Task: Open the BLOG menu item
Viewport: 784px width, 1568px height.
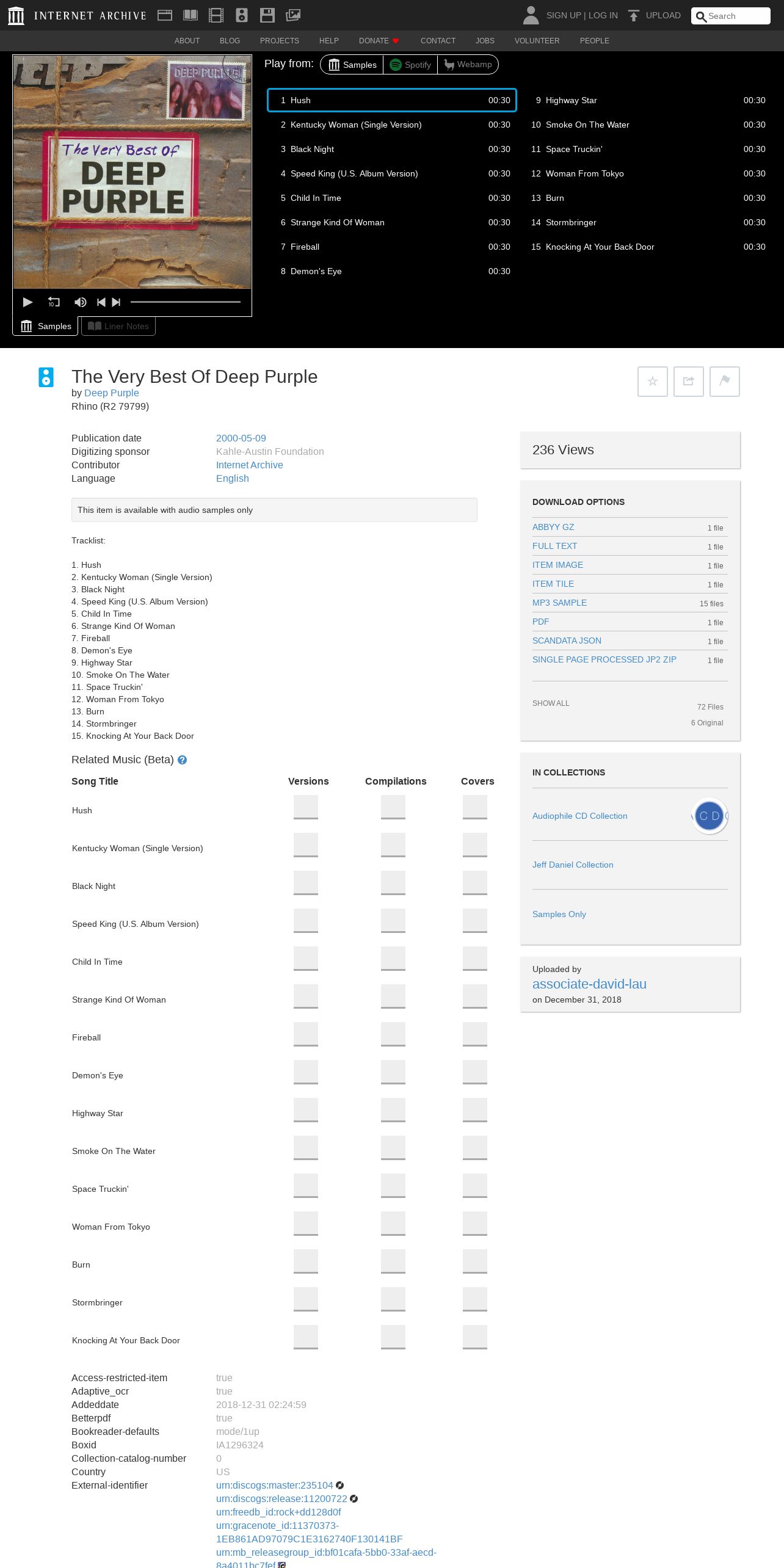Action: click(x=230, y=41)
